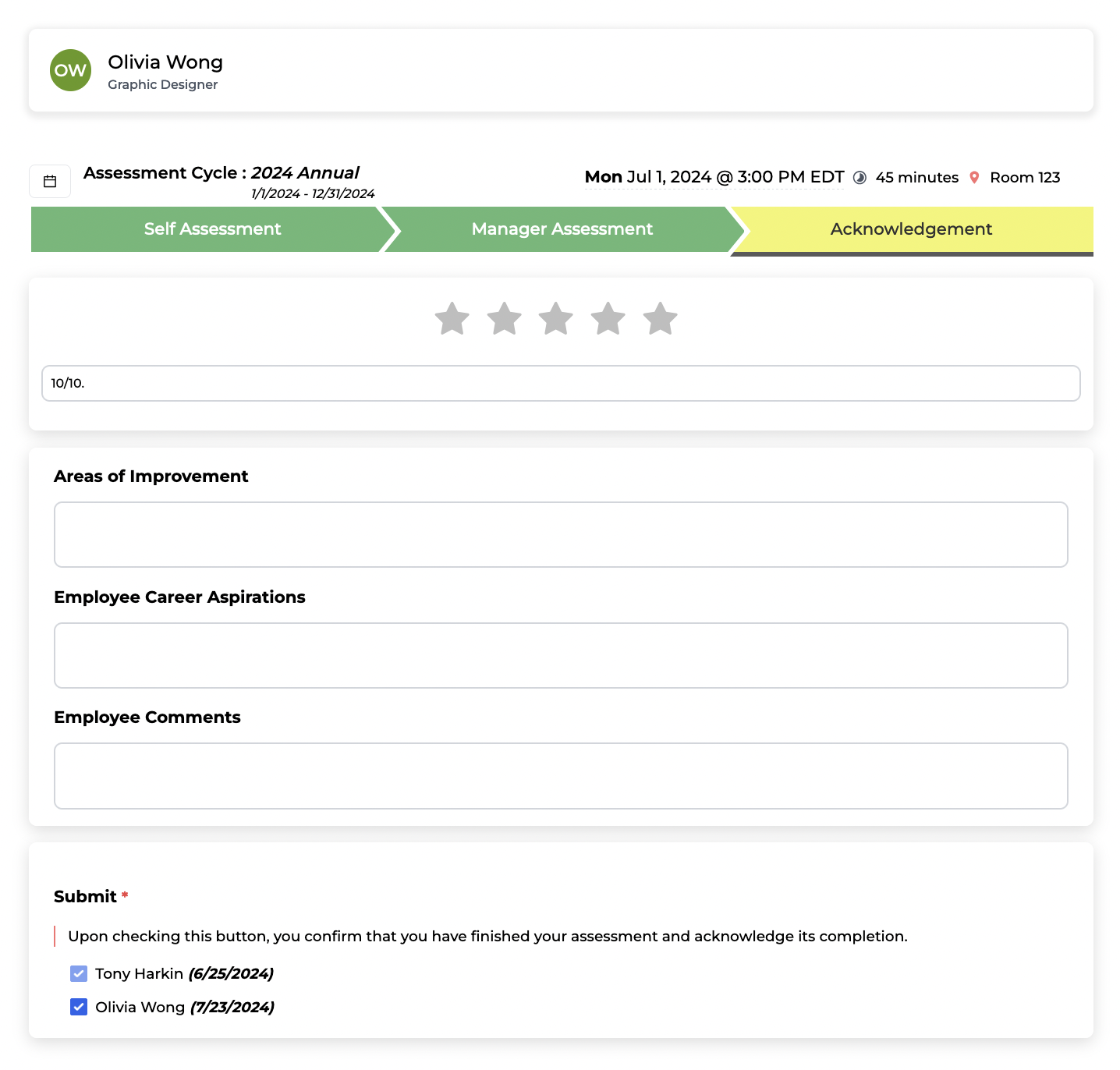Image resolution: width=1120 pixels, height=1070 pixels.
Task: Select the second rating star
Action: coord(505,319)
